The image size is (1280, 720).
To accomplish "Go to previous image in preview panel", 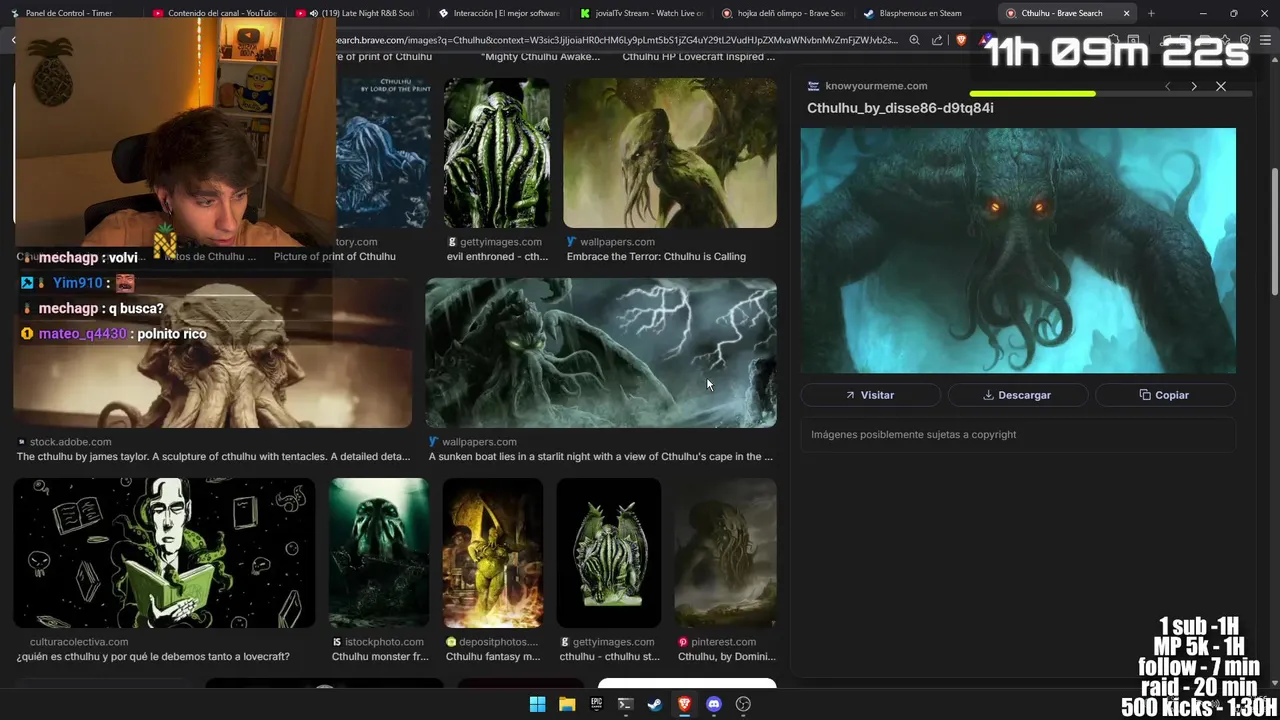I will pos(1167,86).
